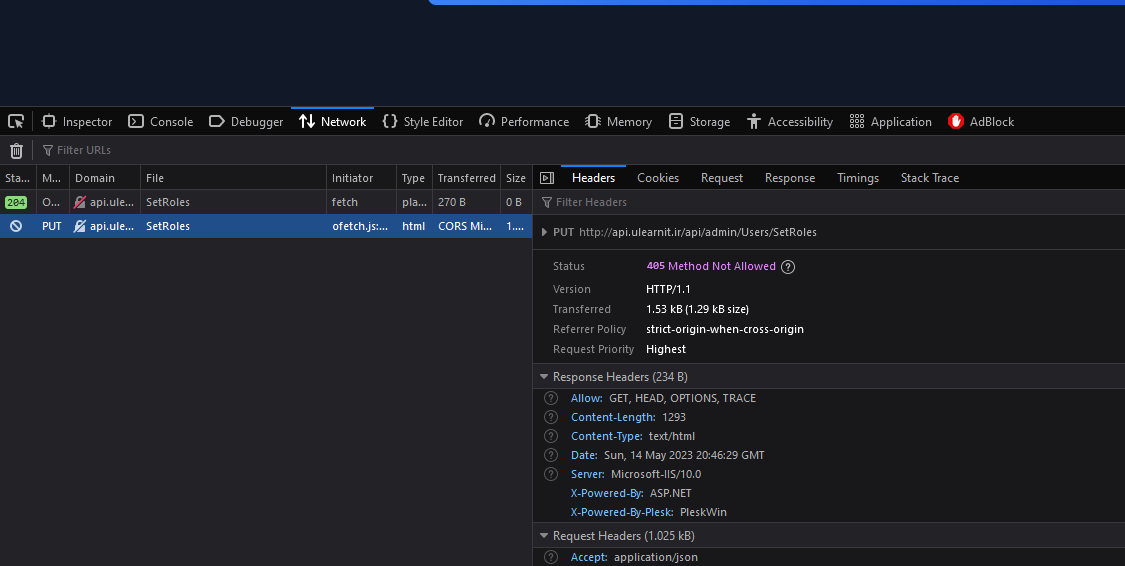Click help icon beside Server header
Viewport: 1125px width, 566px height.
[x=551, y=474]
